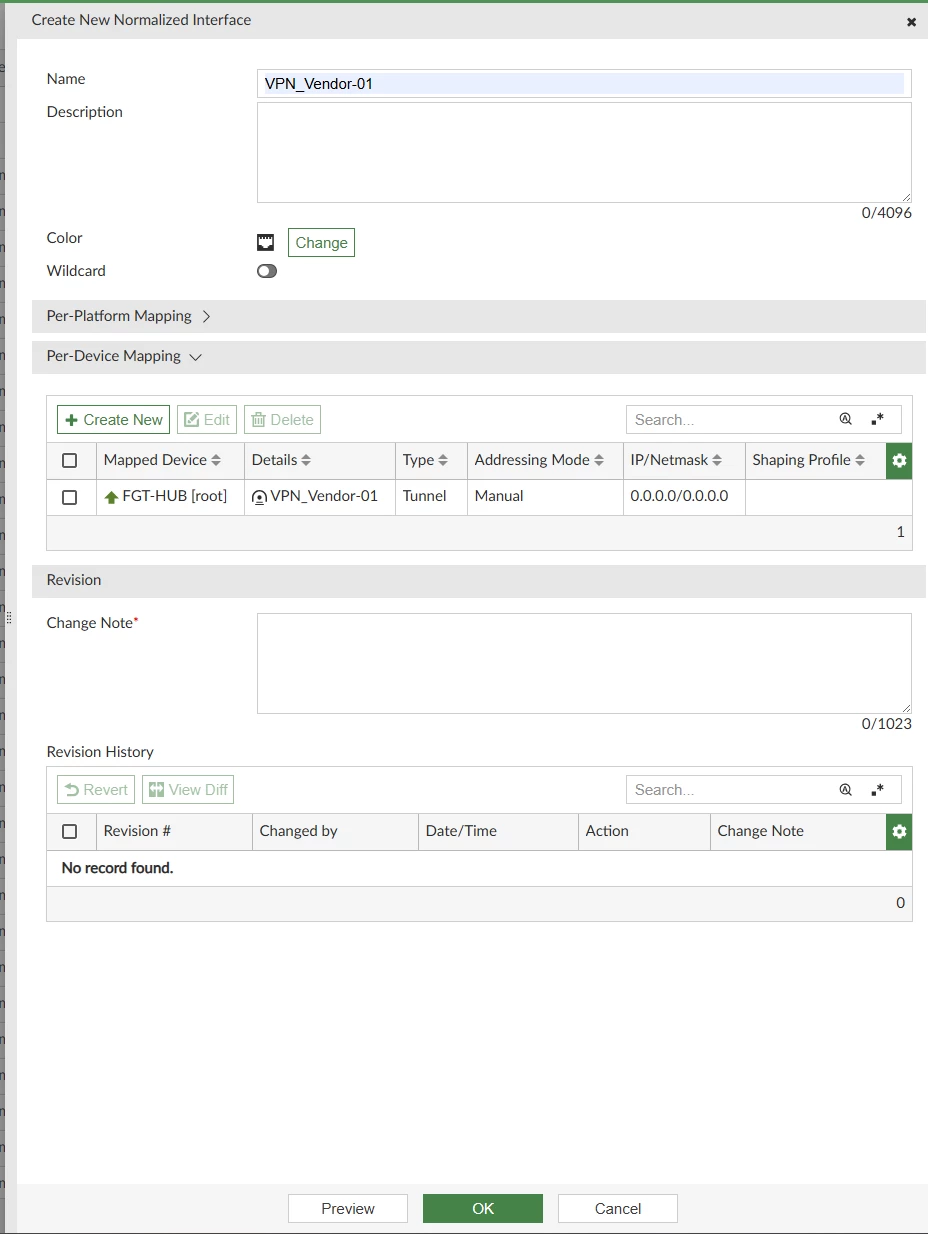Click the Delete button in Per-Device Mapping
Screen dimensions: 928x1234
click(282, 420)
